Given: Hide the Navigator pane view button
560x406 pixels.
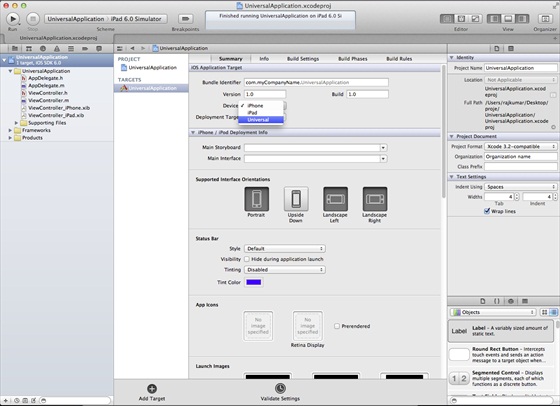Looking at the screenshot, I should [494, 19].
